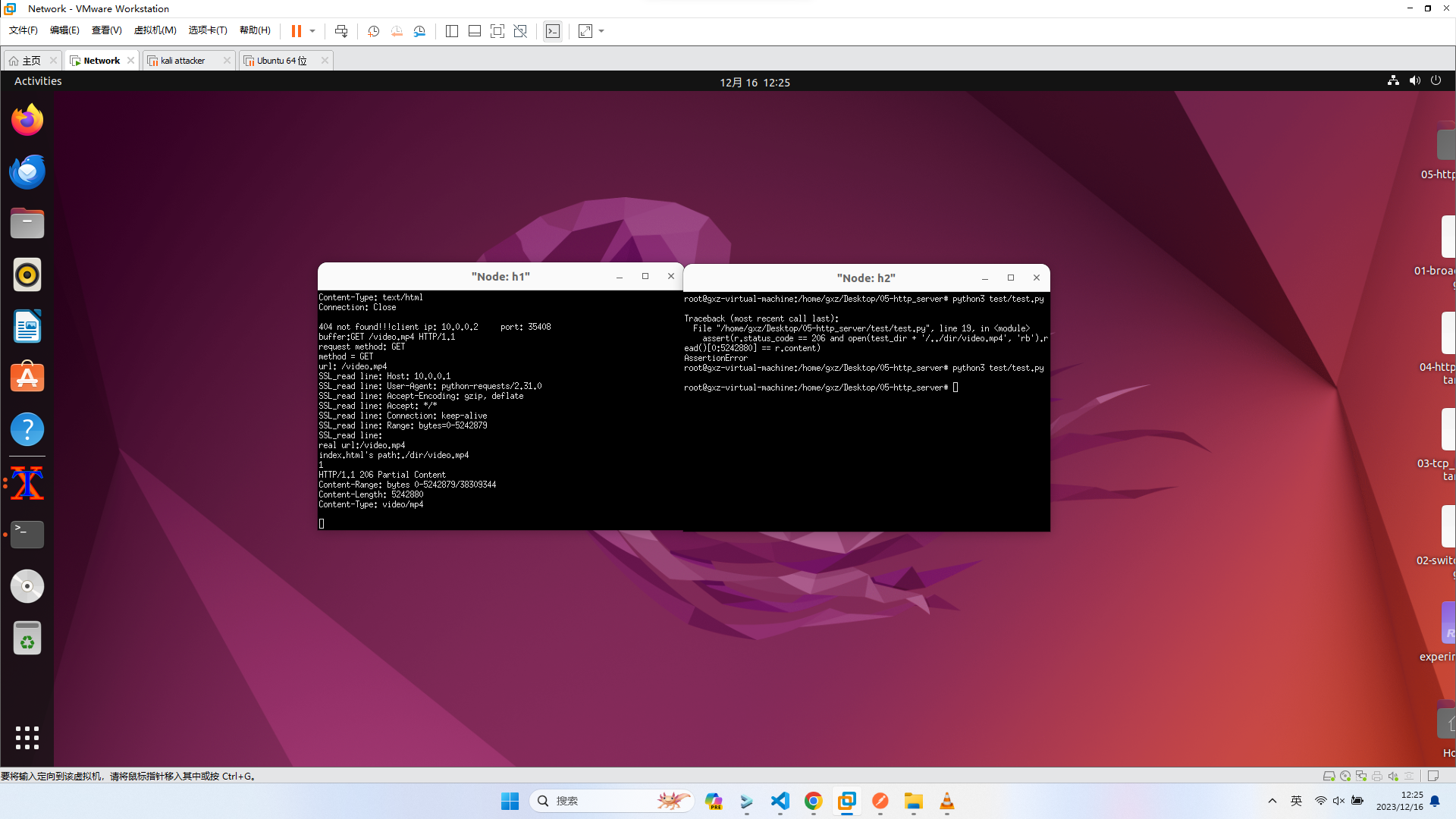Viewport: 1456px width, 819px height.
Task: Toggle Unity mode icon
Action: click(x=520, y=31)
